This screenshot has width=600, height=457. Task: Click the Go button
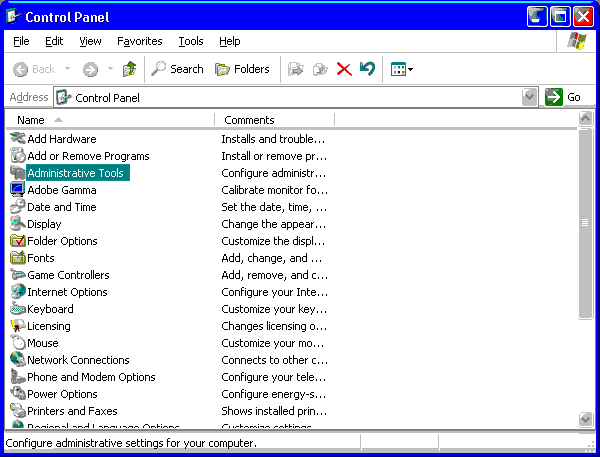coord(563,97)
